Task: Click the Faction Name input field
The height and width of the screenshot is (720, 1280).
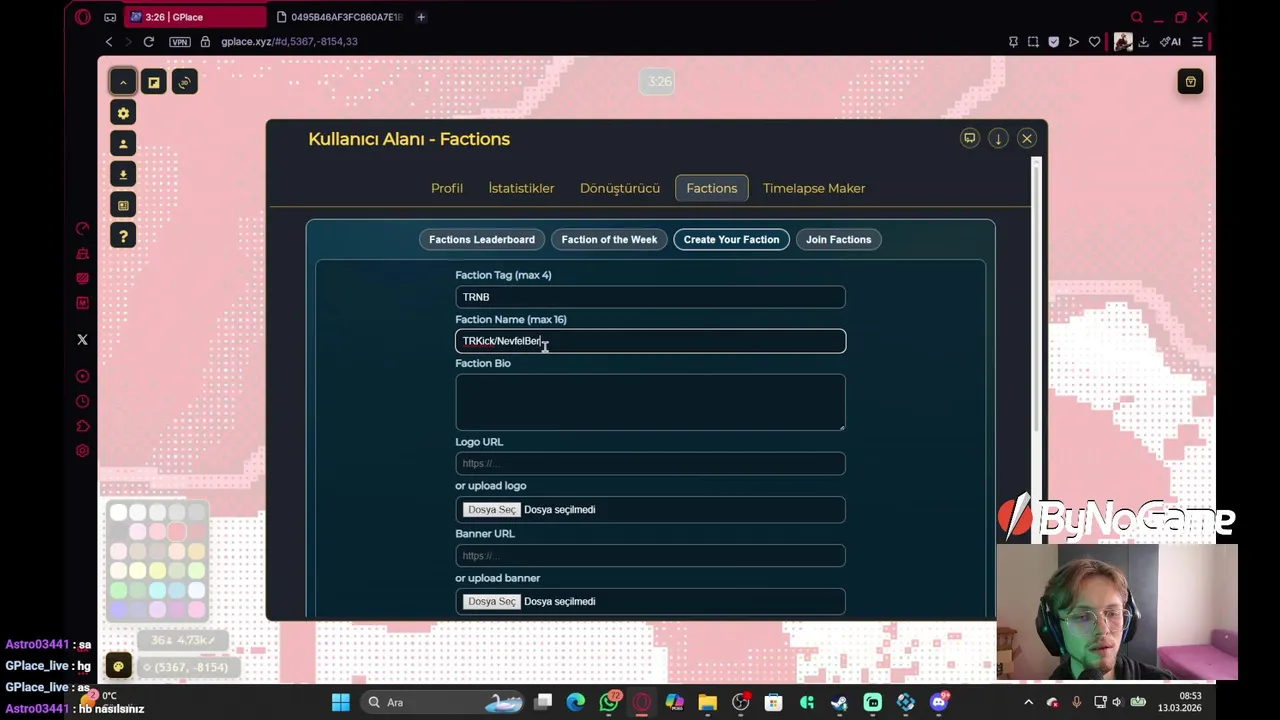Action: point(650,341)
